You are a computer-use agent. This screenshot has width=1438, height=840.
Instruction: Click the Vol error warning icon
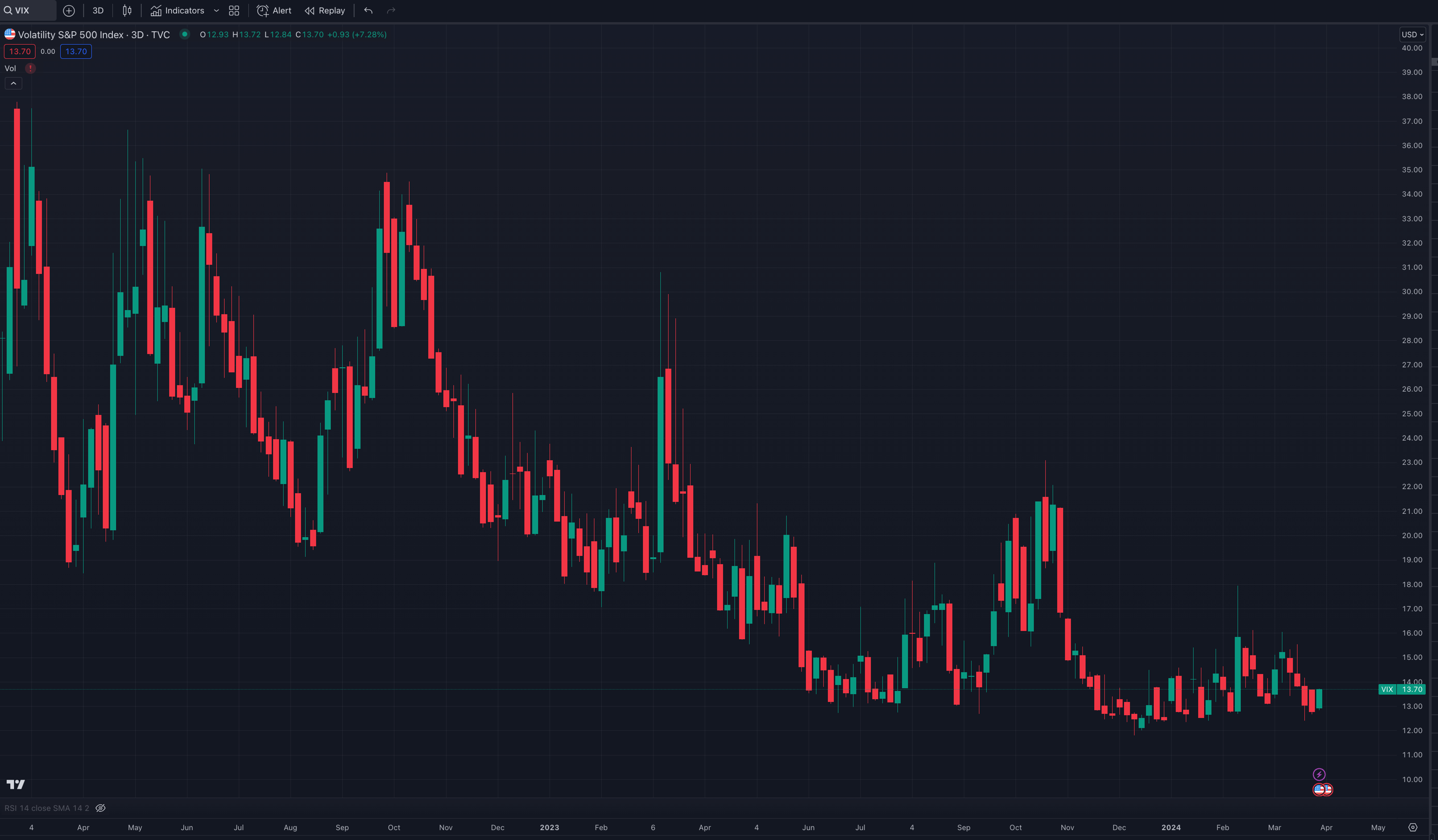[30, 69]
